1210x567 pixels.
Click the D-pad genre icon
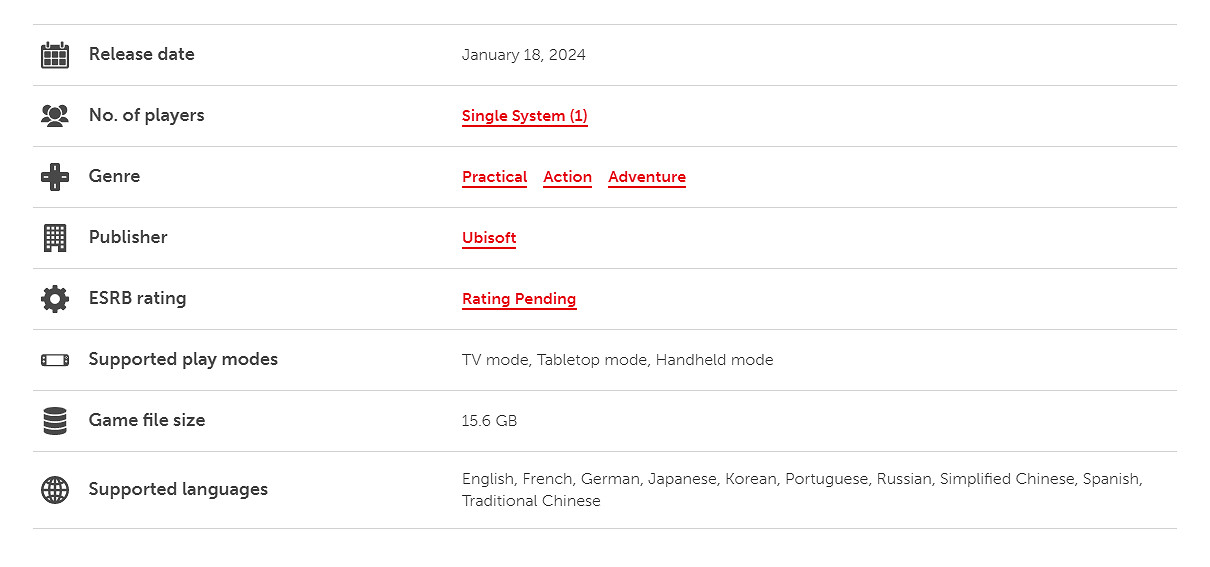55,177
